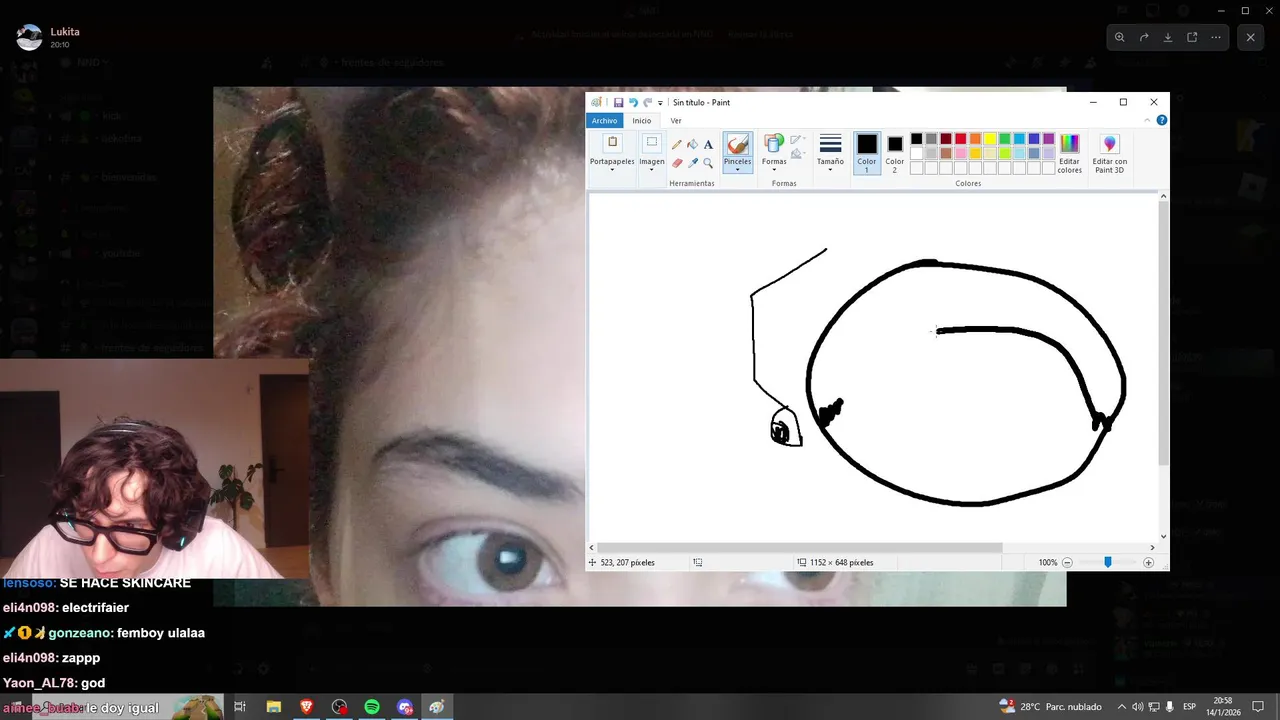
Task: Select the Color picker eyedropper tool
Action: click(x=692, y=162)
